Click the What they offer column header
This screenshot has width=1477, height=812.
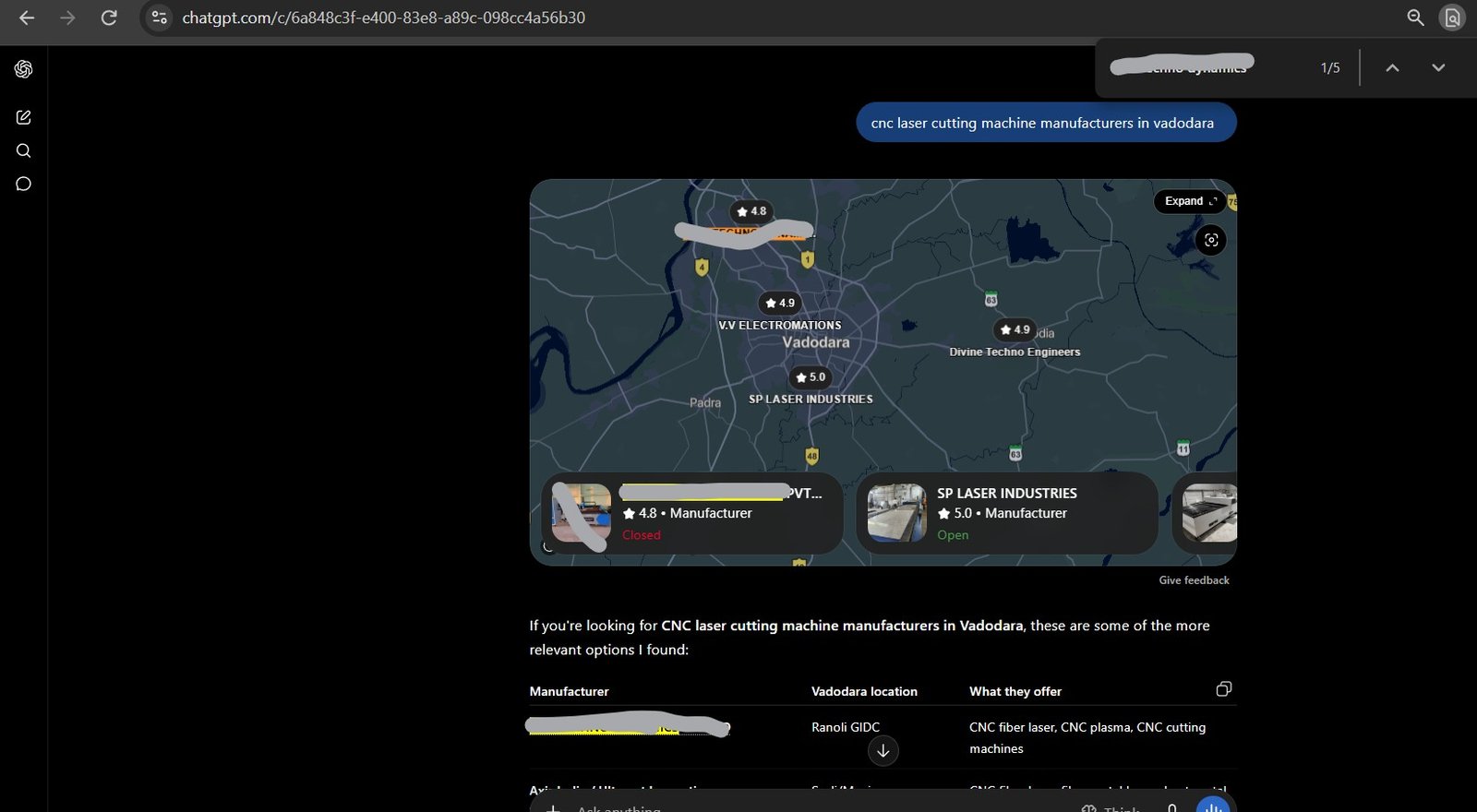point(1015,691)
